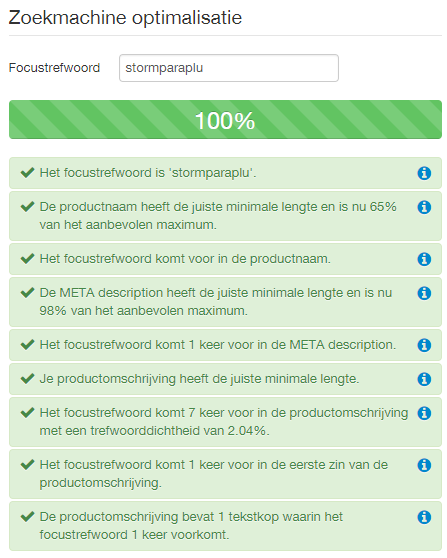Image resolution: width=447 pixels, height=558 pixels.
Task: Select the row about 7 keer in productomschrijving
Action: click(225, 422)
